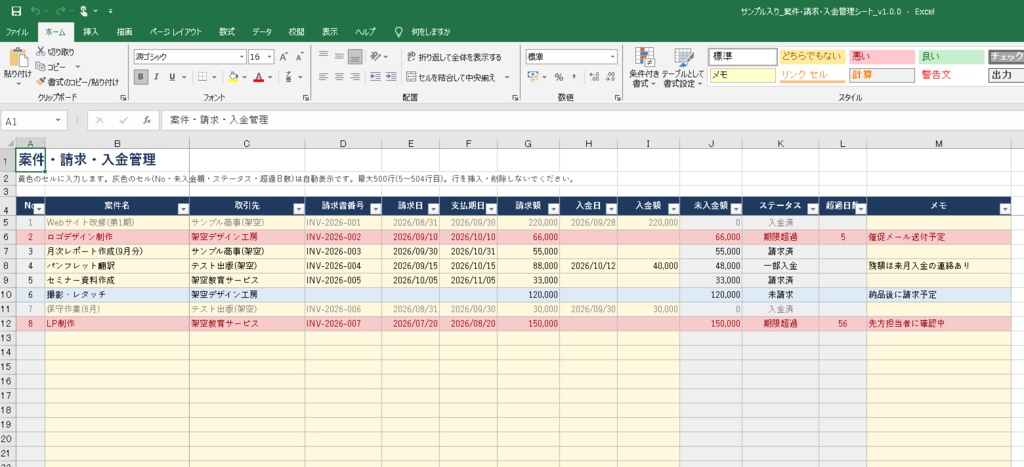The image size is (1024, 467).
Task: Open テーブルとして書式設定 format as table
Action: point(683,68)
